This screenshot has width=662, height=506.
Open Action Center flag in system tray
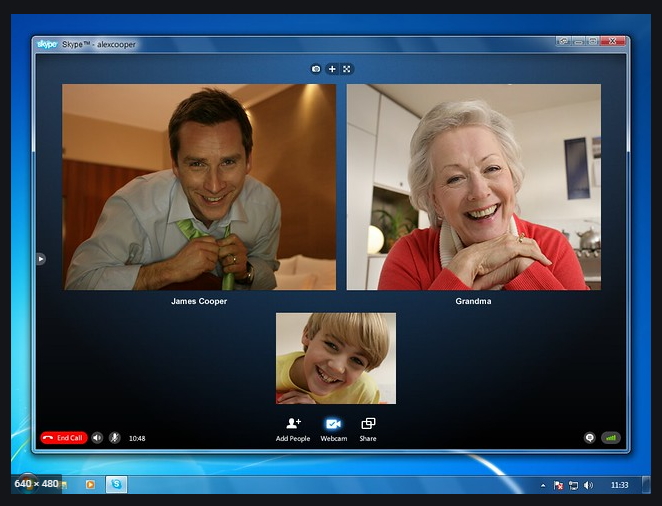point(558,485)
